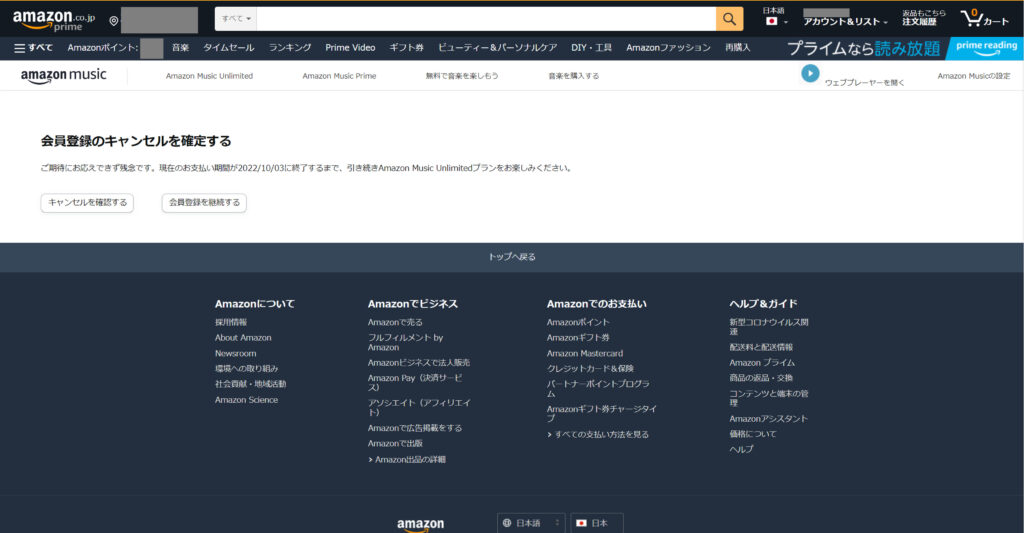This screenshot has width=1024, height=533.
Task: Open Amazonビジネスで法人販売 footer link
Action: [x=419, y=363]
